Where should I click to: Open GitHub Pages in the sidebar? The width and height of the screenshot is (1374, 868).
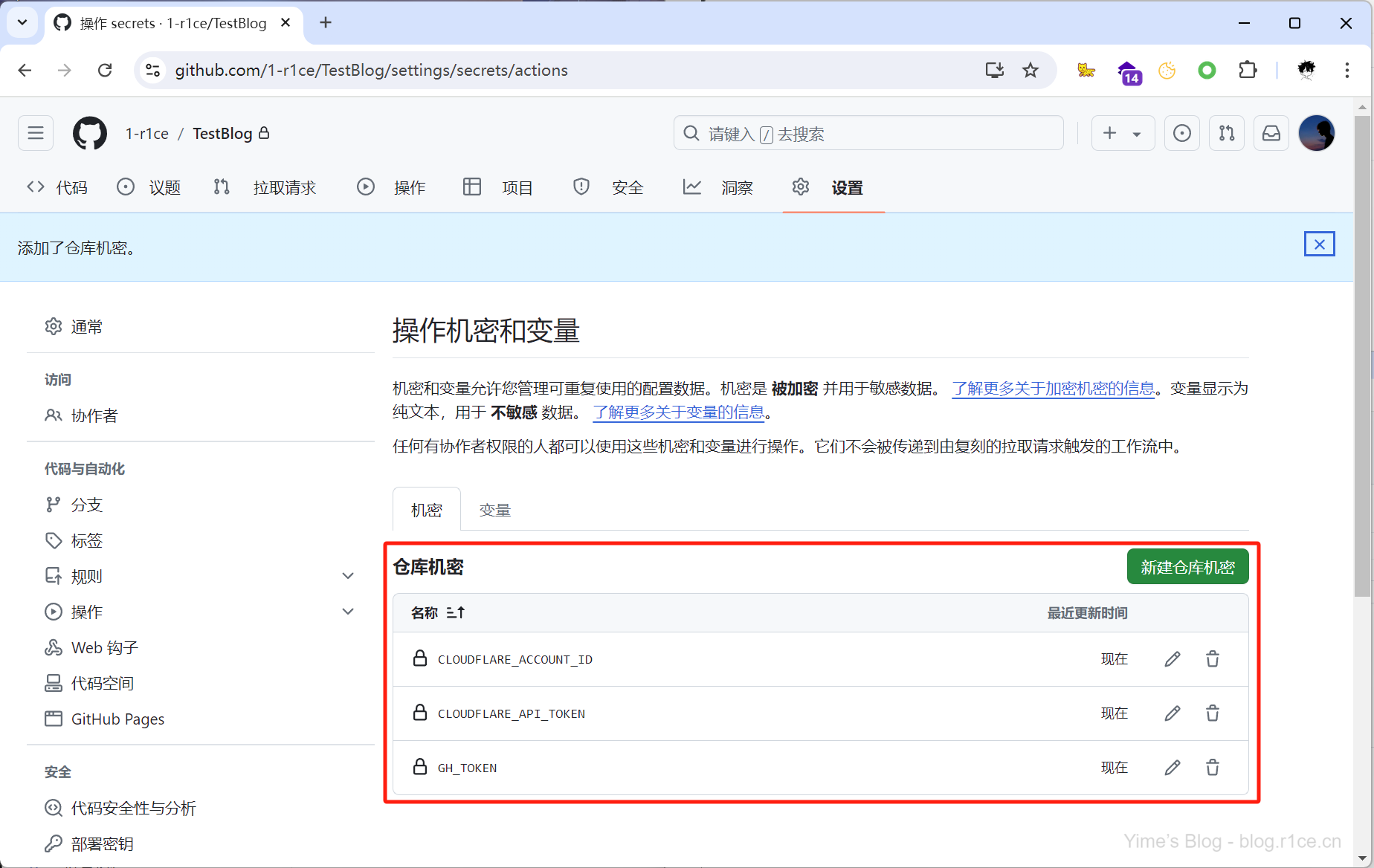[x=117, y=719]
